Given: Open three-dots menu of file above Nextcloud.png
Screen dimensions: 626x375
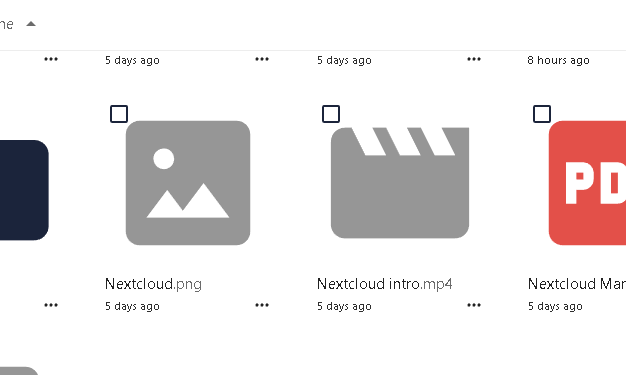Looking at the screenshot, I should (x=262, y=60).
